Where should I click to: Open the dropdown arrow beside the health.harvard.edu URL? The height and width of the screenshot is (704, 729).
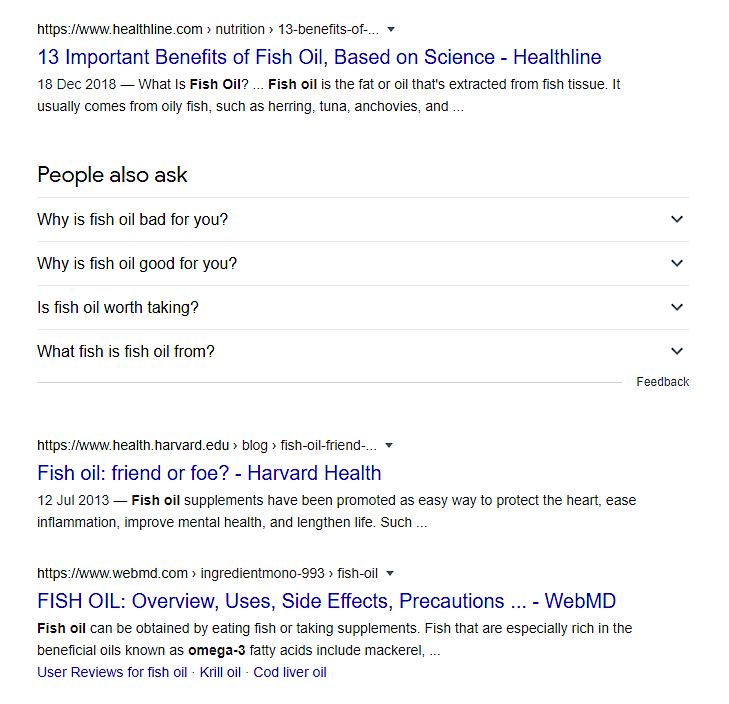pos(389,445)
